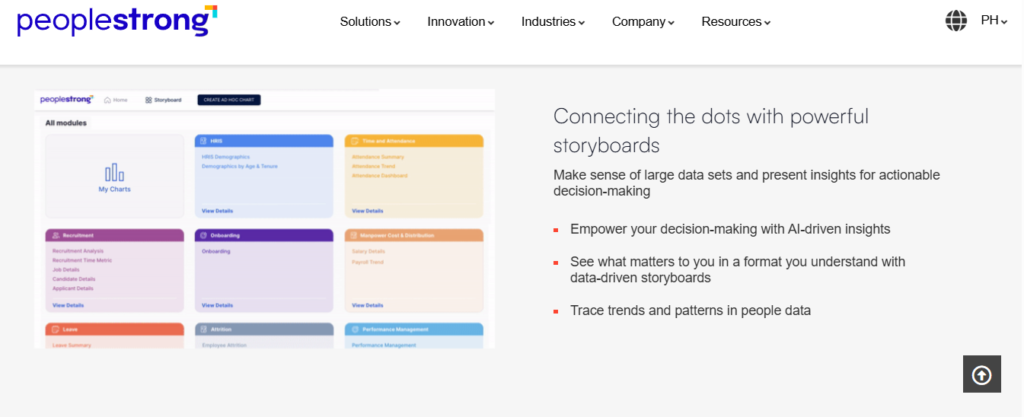Click the Home icon in the dashboard screenshot
The height and width of the screenshot is (417, 1024).
pyautogui.click(x=108, y=100)
